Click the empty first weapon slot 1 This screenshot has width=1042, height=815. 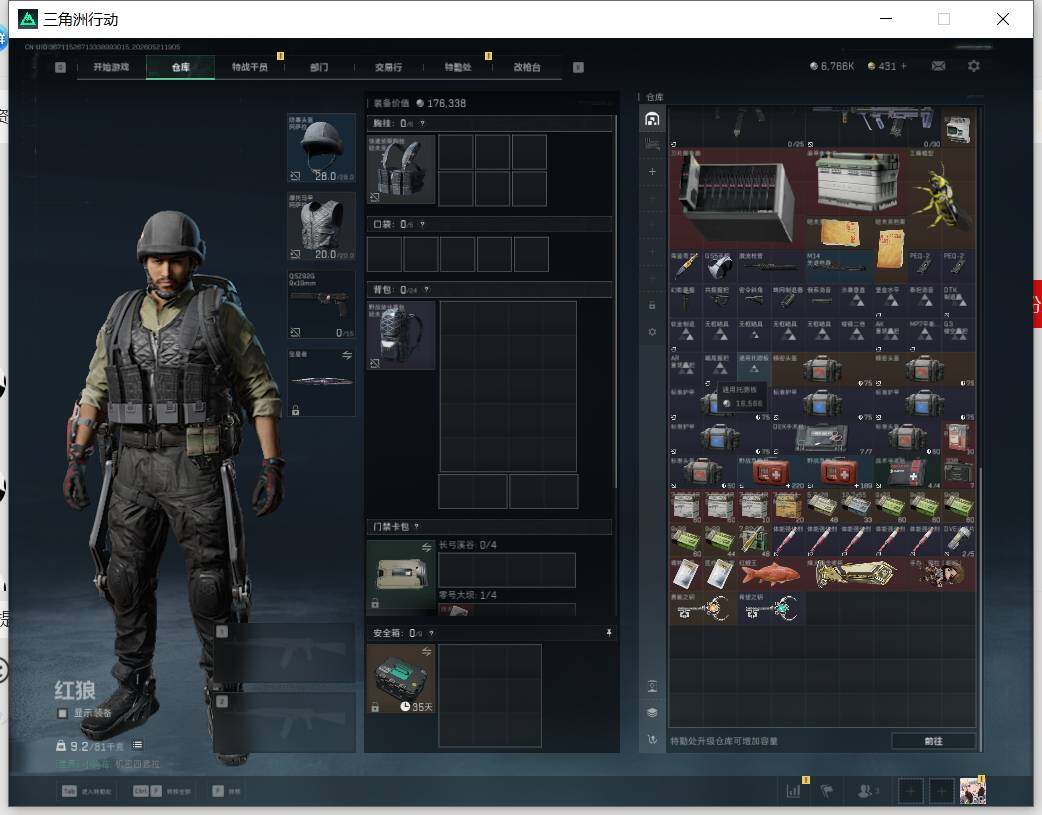(284, 654)
